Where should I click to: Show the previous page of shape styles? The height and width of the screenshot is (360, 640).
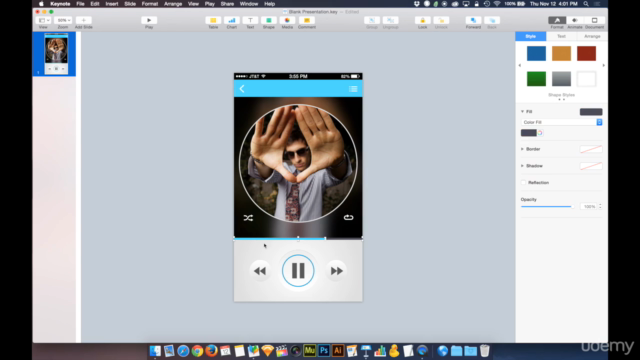pyautogui.click(x=520, y=65)
